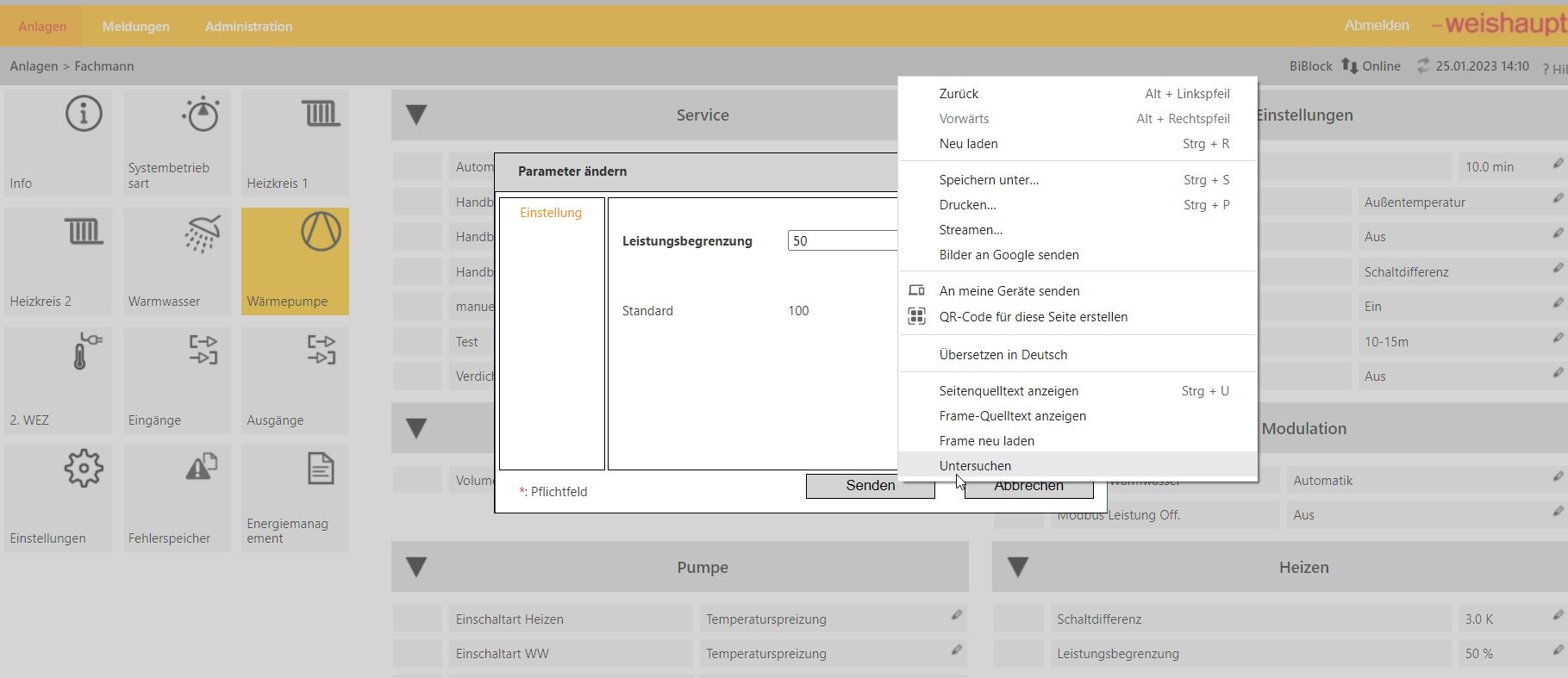
Task: Open the Administration tab
Action: click(x=248, y=27)
